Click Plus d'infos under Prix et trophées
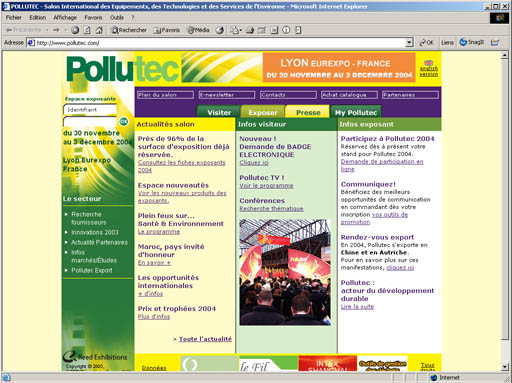 [x=154, y=317]
